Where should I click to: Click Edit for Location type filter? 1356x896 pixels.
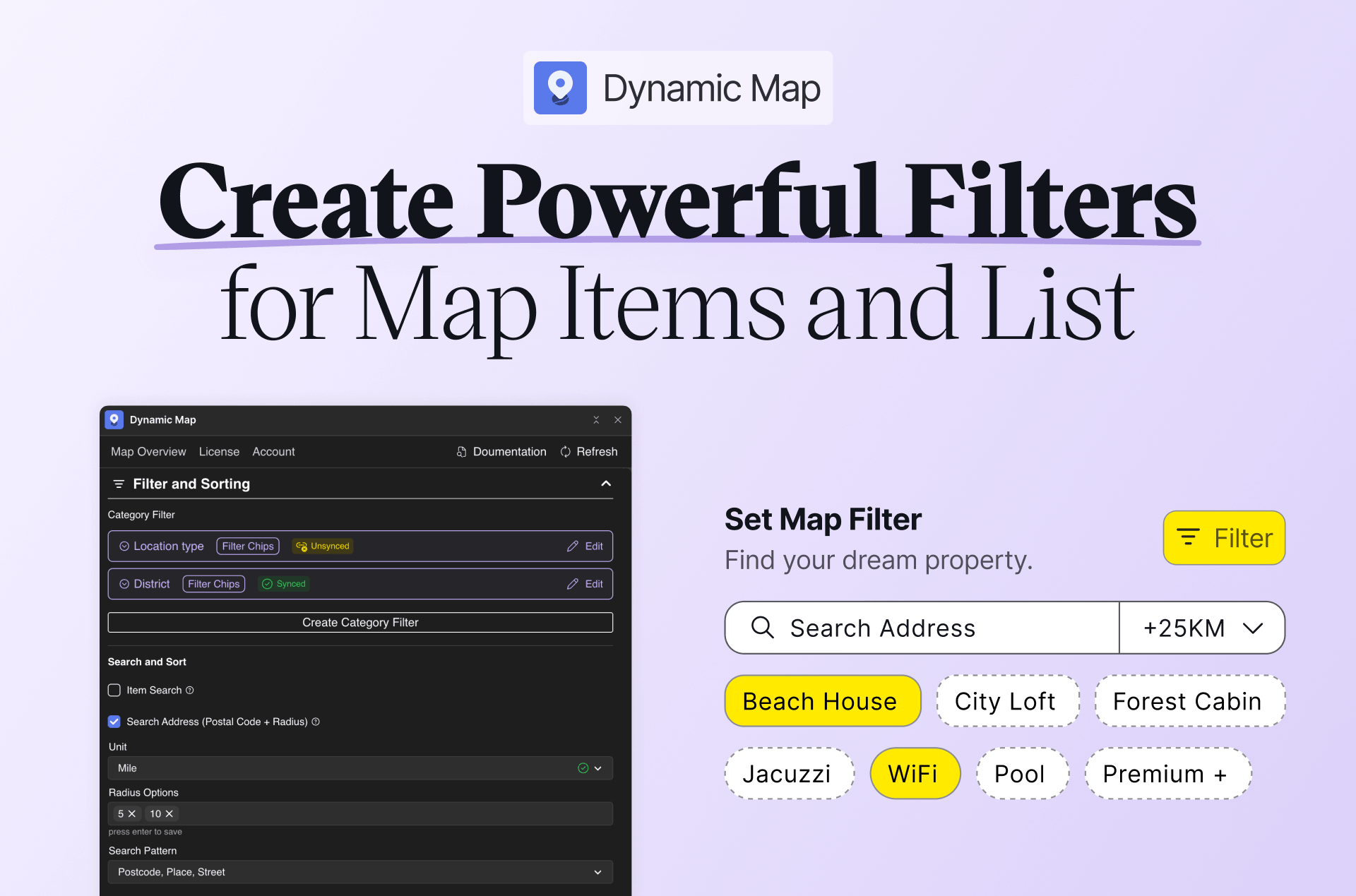(585, 546)
